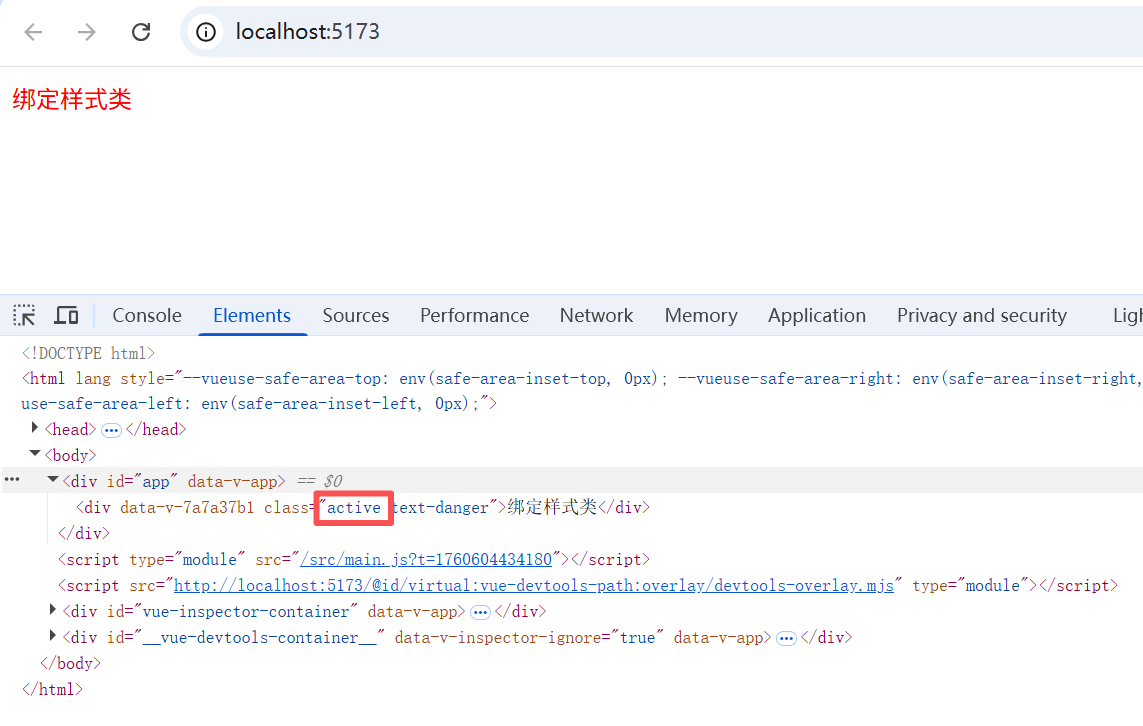Open actions menu dots beside app div

pyautogui.click(x=12, y=480)
